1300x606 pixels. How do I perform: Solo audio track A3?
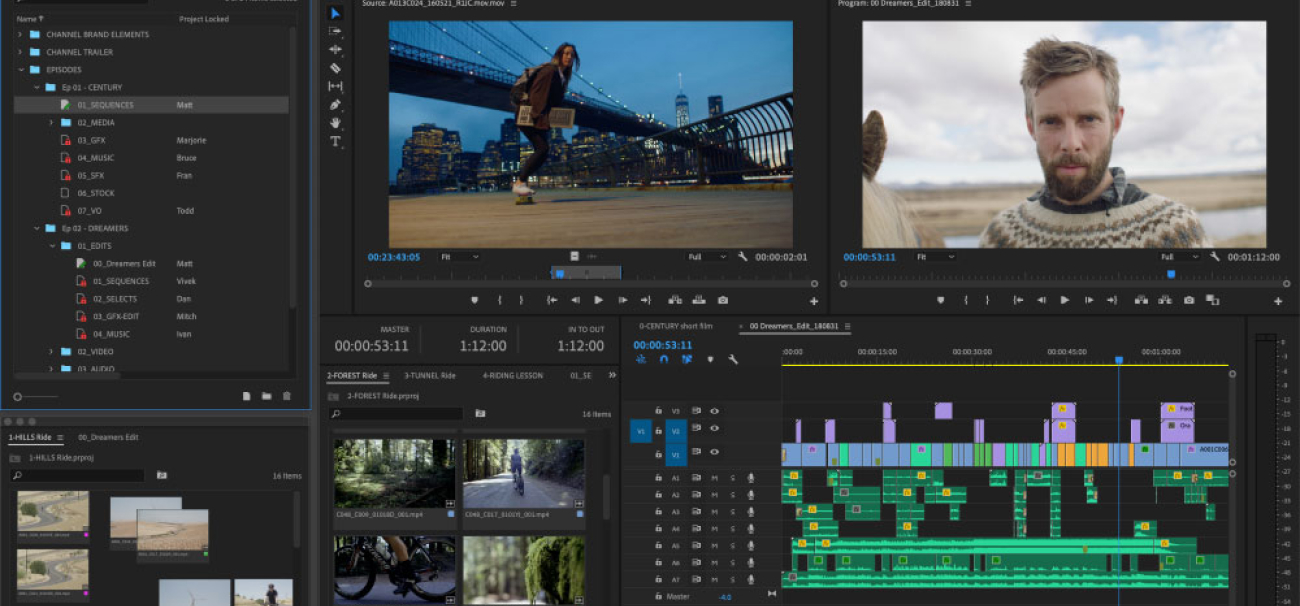click(x=732, y=511)
